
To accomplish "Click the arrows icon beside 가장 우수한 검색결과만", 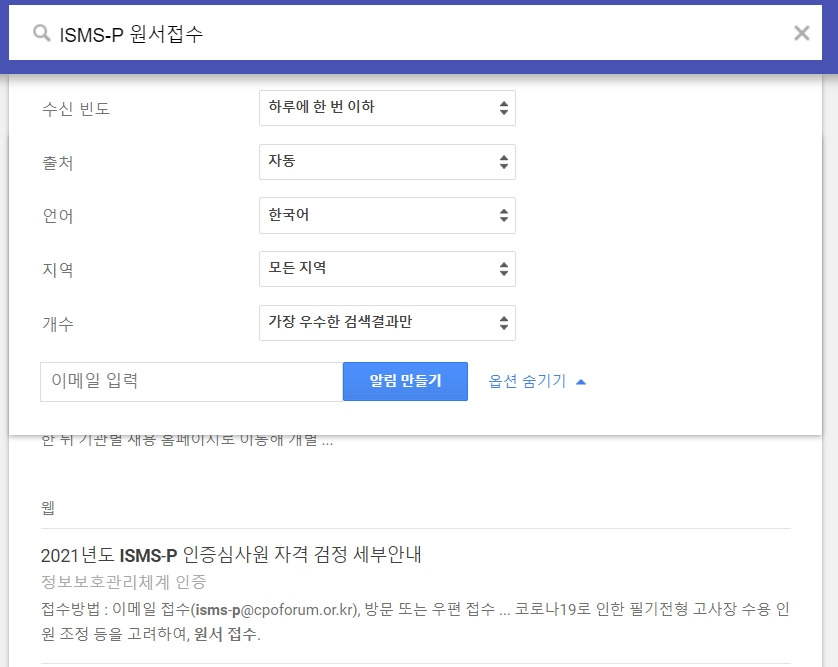I will click(x=504, y=322).
